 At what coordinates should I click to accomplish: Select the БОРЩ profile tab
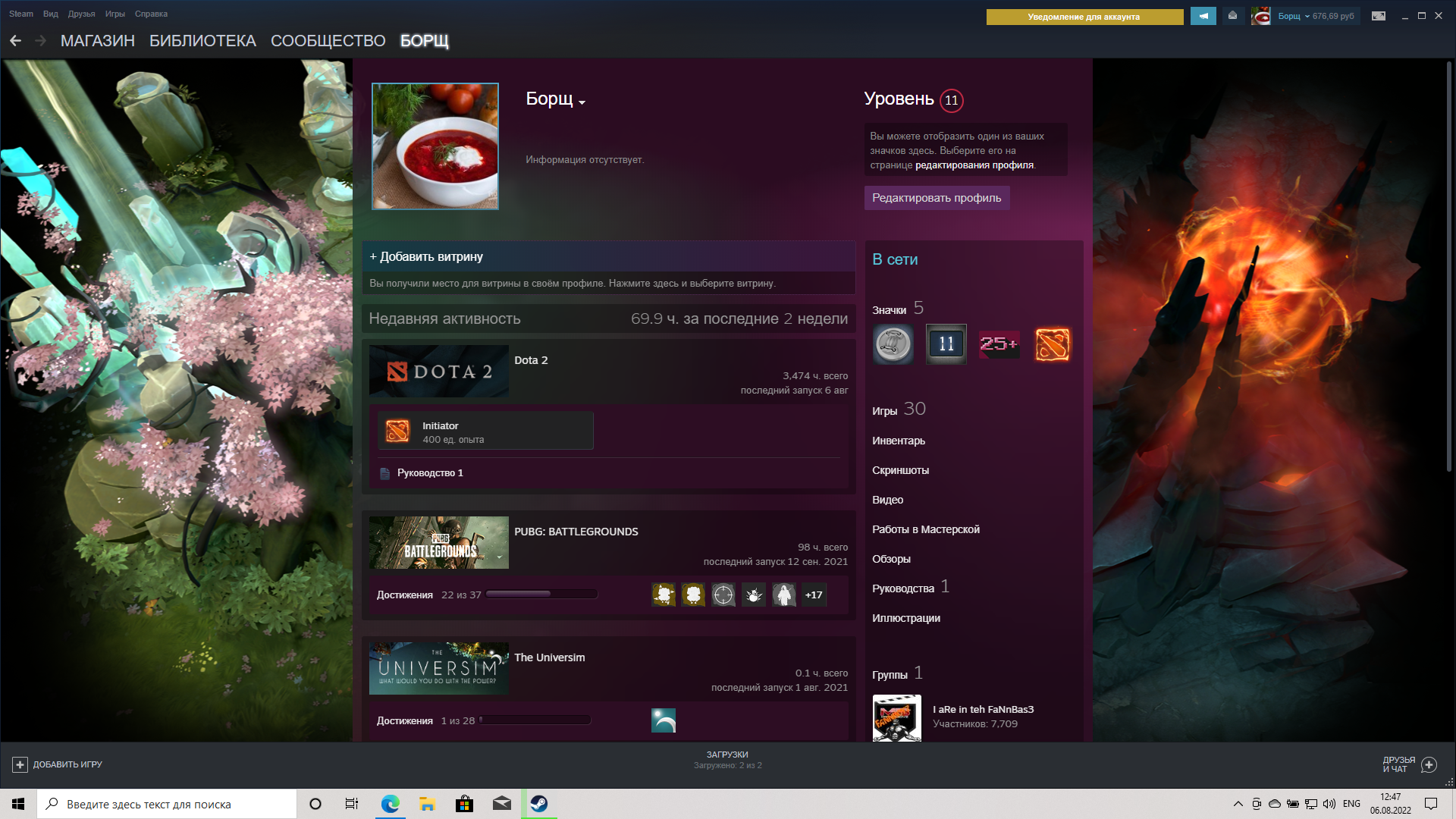(425, 41)
